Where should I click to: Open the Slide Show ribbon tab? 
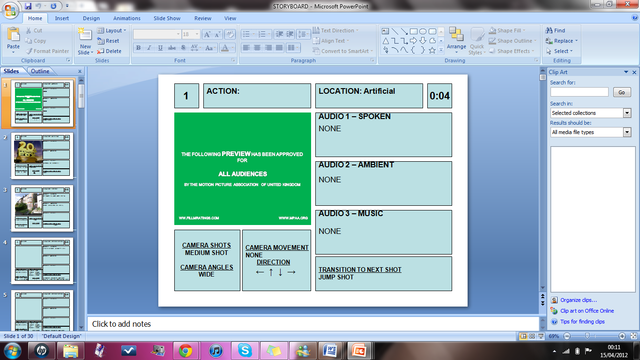(x=167, y=18)
